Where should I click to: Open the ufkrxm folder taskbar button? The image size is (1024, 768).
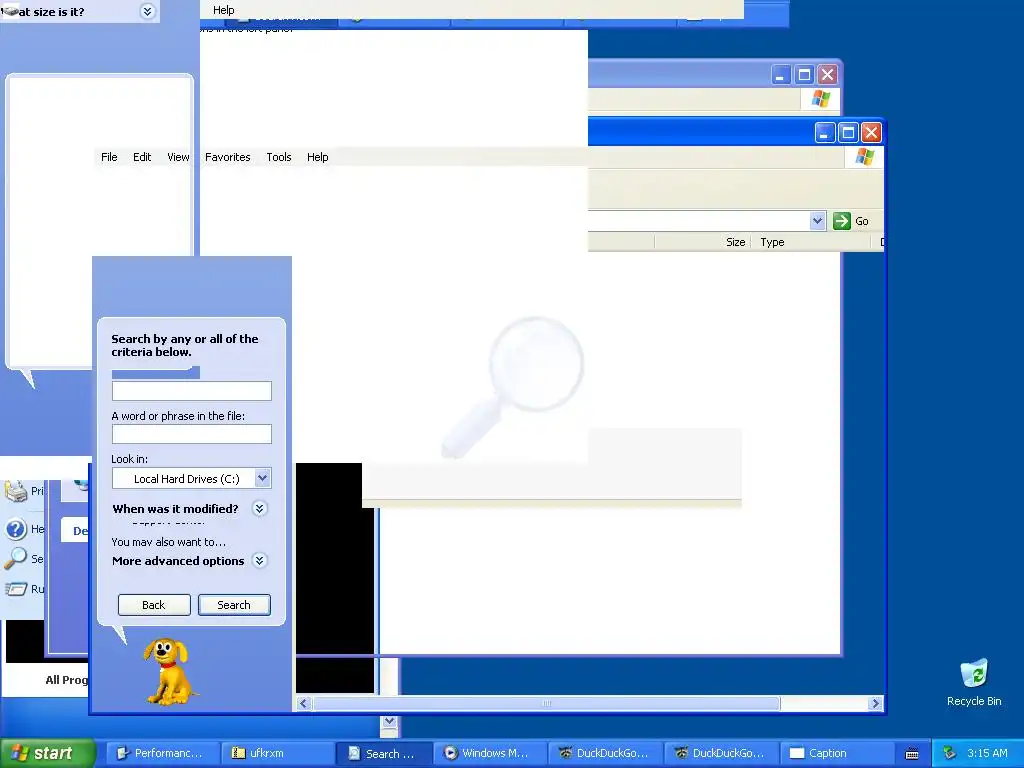coord(277,753)
